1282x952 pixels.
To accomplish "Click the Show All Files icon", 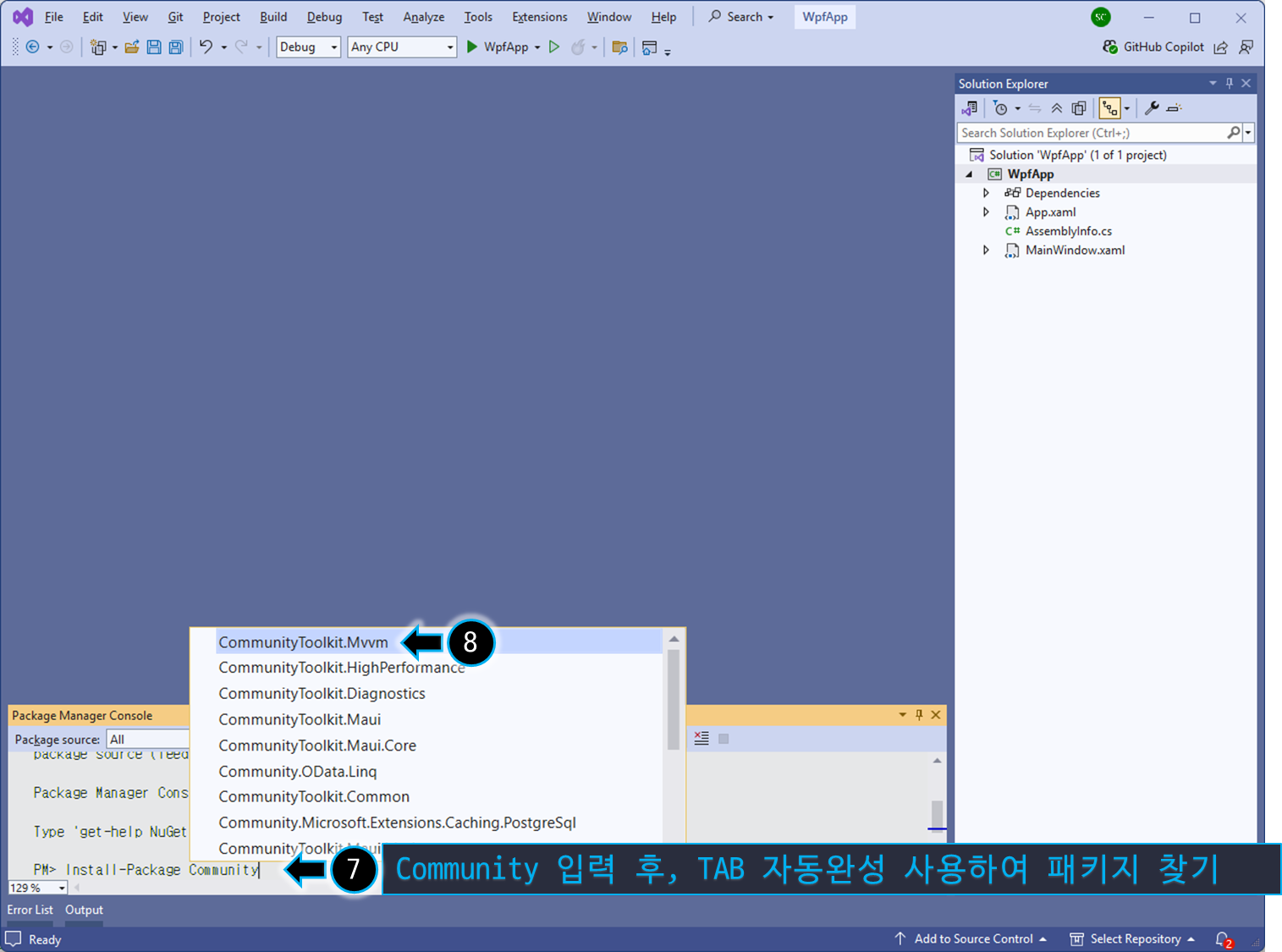I will tap(1079, 108).
